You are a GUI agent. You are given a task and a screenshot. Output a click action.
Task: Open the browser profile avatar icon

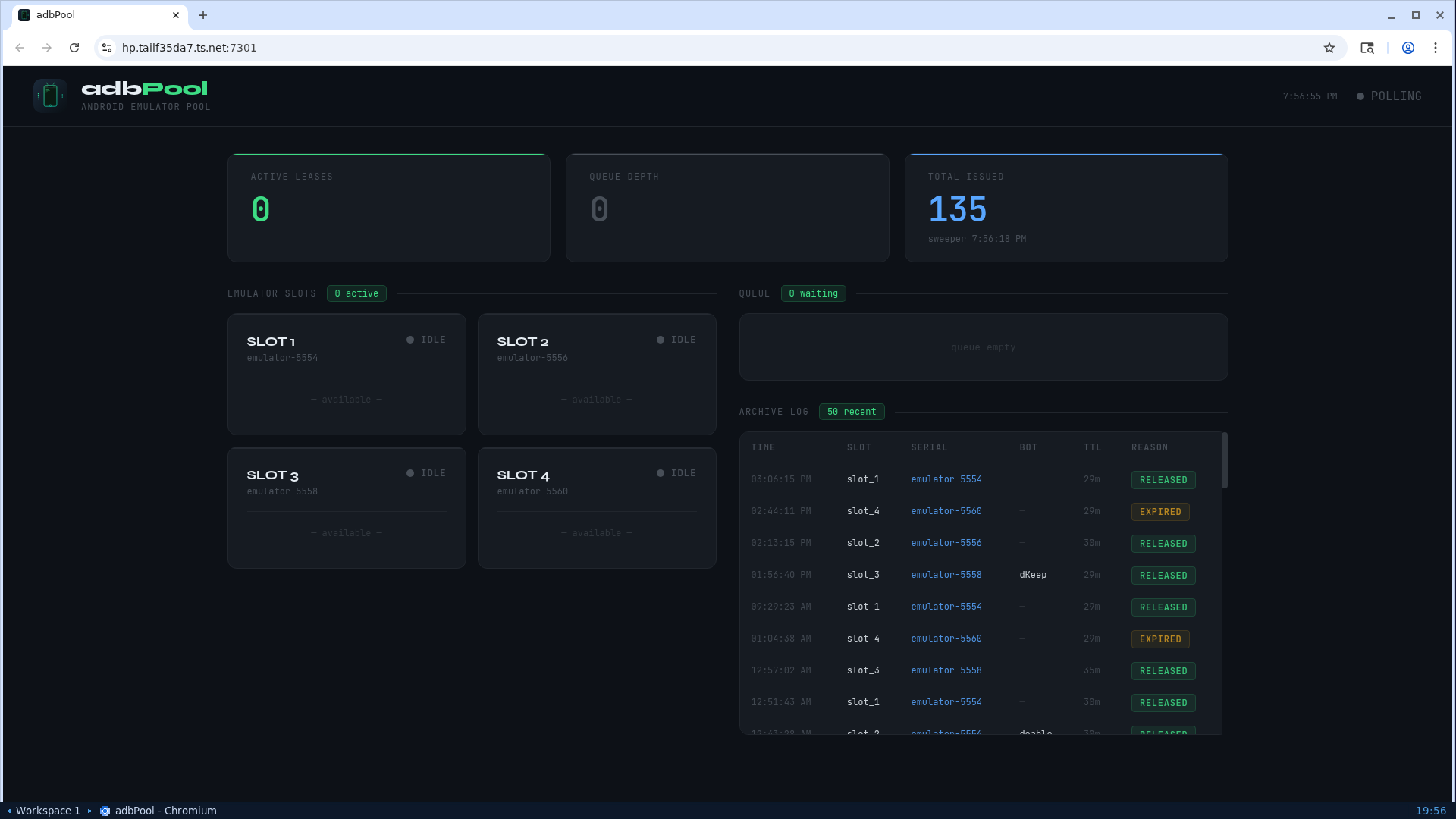click(1408, 47)
